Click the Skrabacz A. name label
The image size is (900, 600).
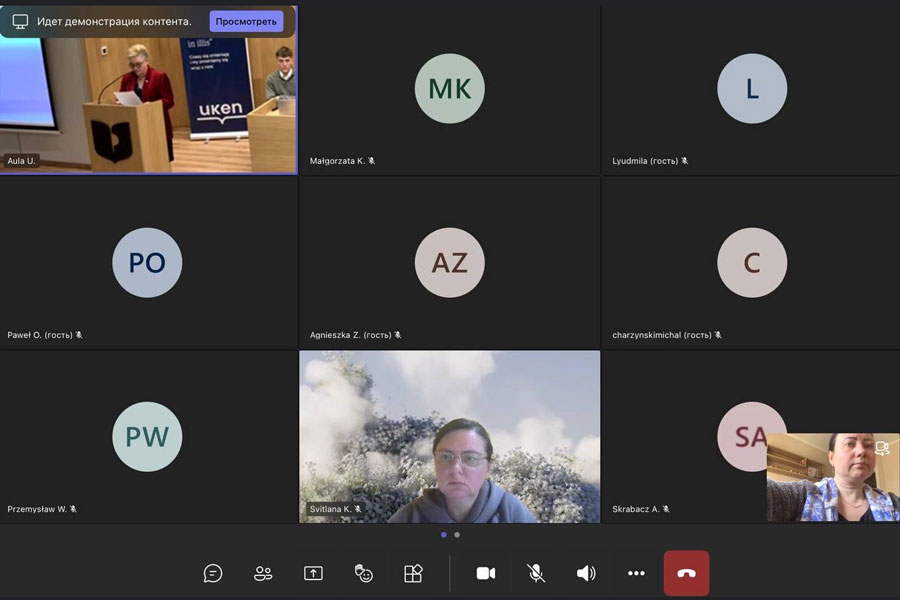click(636, 509)
